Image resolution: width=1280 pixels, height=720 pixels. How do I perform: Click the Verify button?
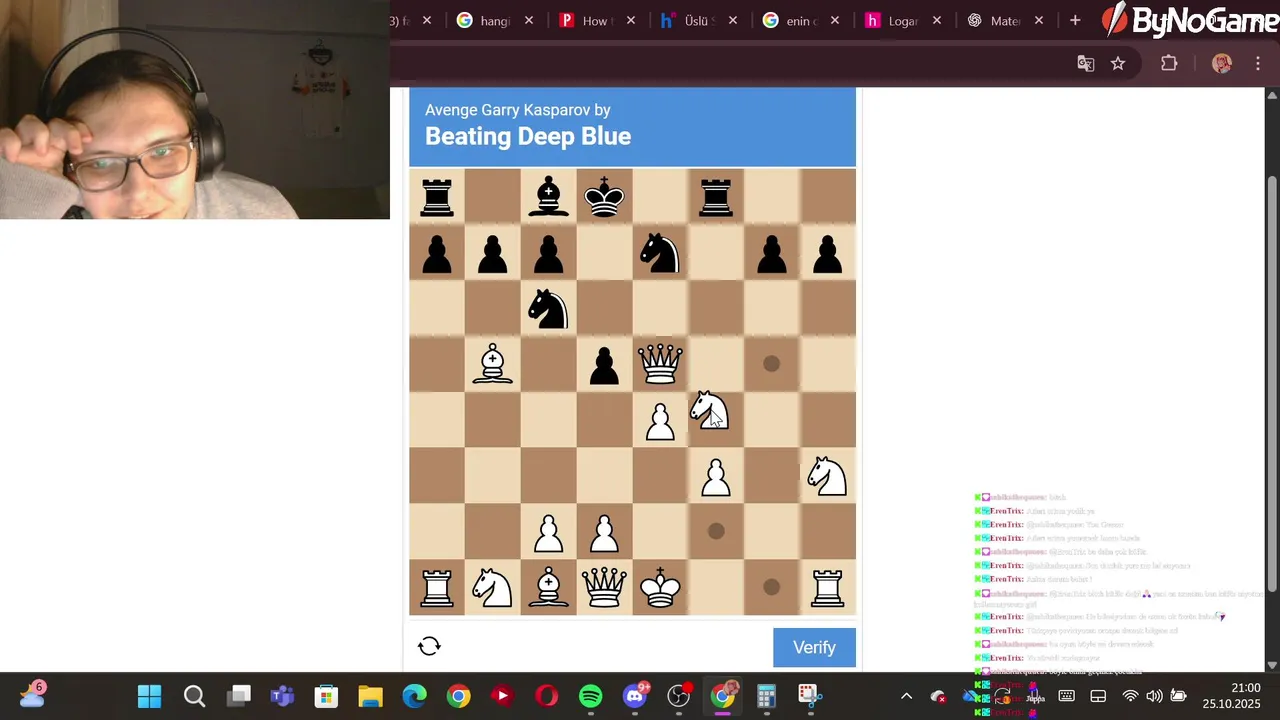coord(814,647)
